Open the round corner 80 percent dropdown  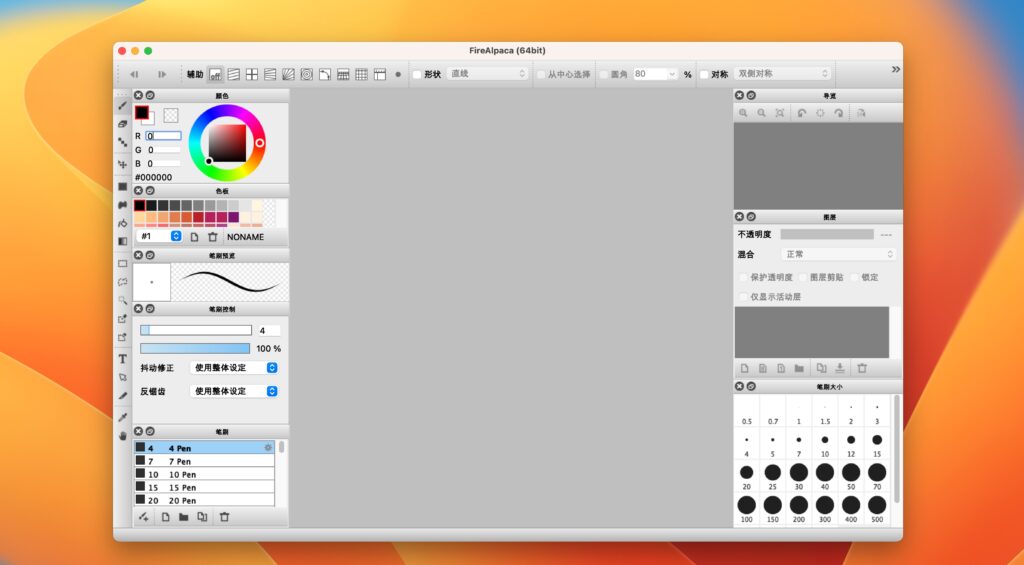(655, 74)
